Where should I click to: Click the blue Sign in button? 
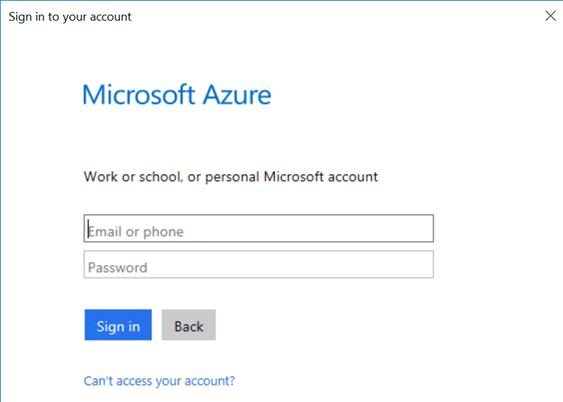118,325
